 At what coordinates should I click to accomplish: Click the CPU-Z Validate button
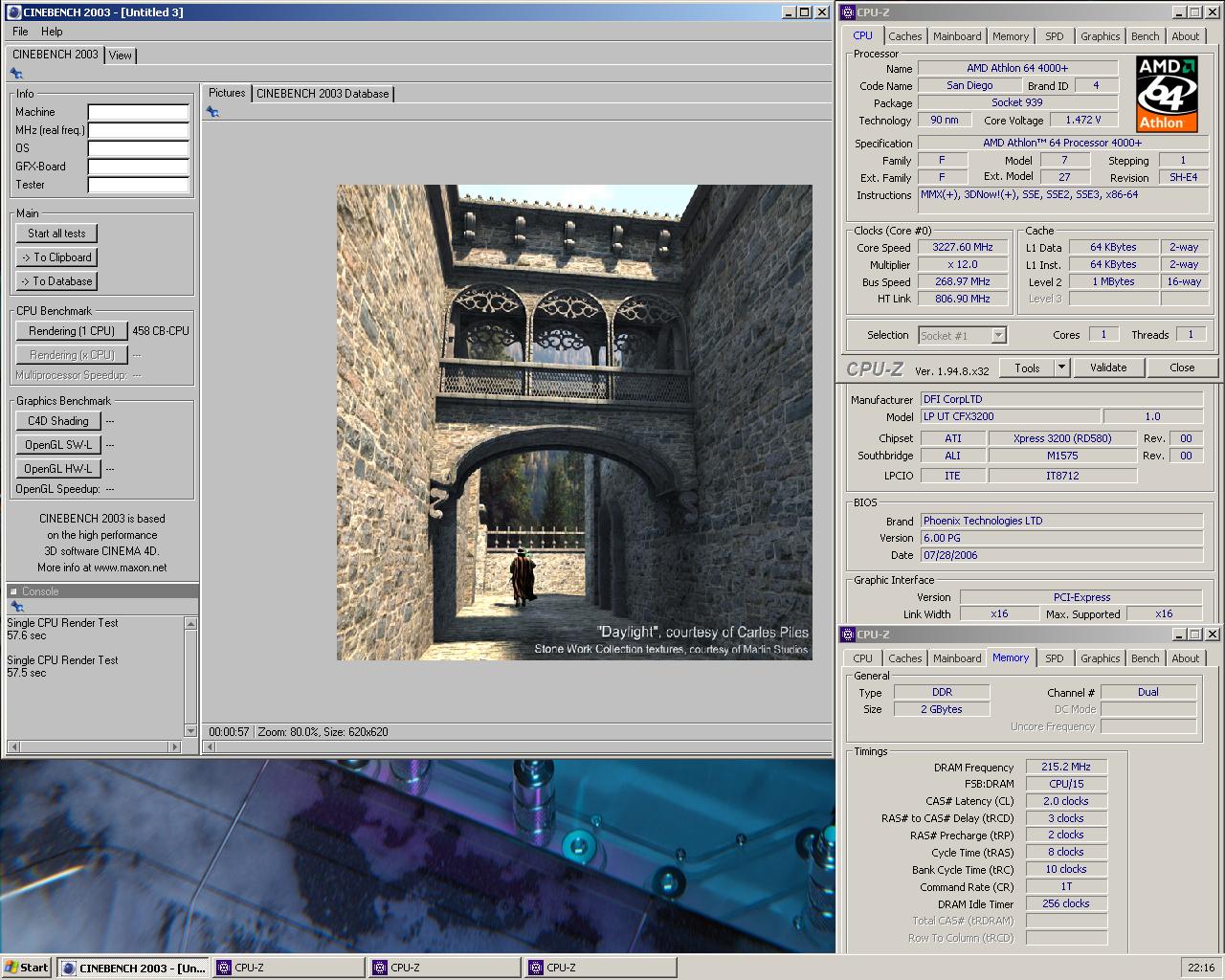click(1108, 367)
